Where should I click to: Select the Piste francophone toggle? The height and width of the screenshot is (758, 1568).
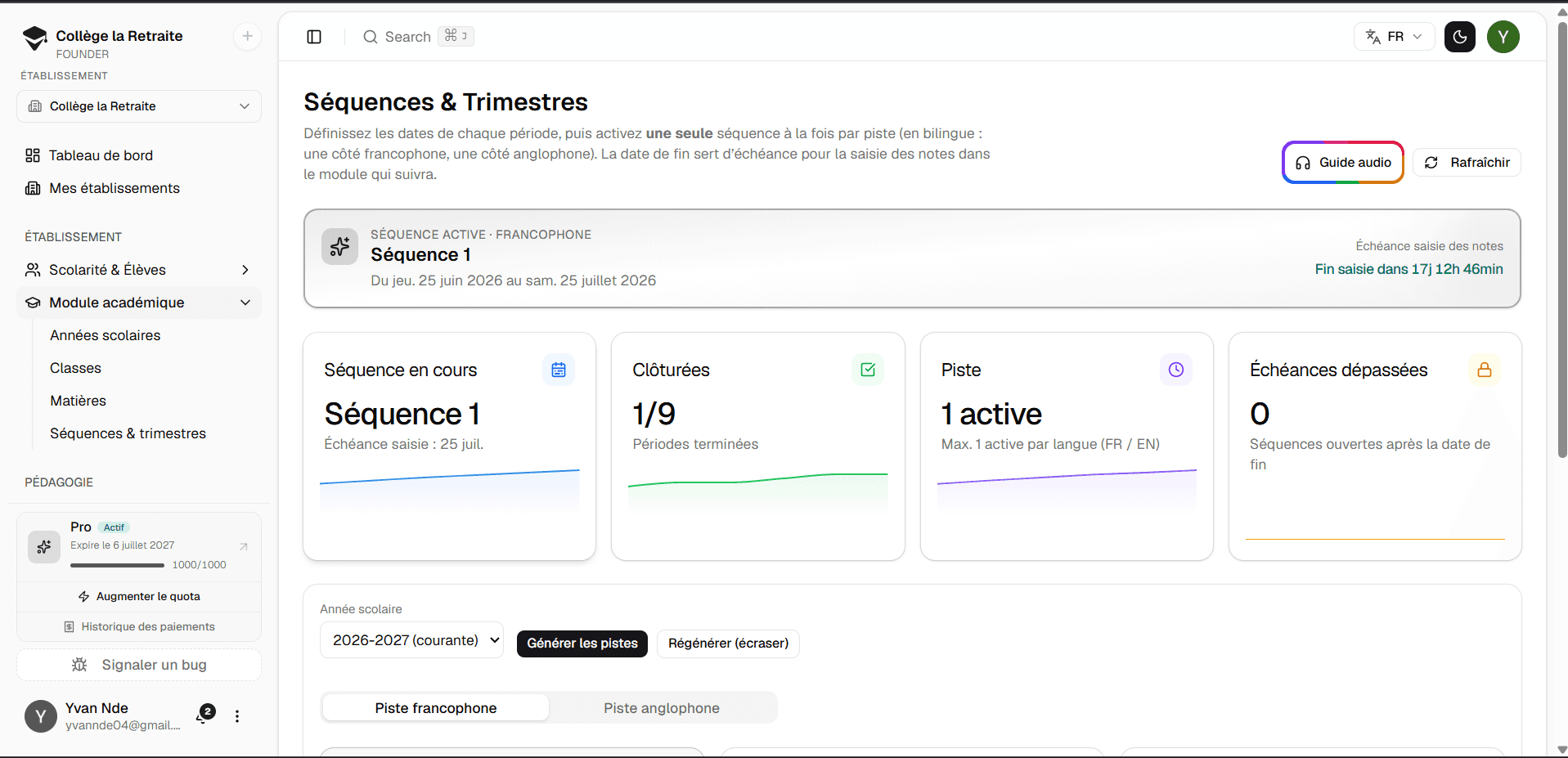(x=436, y=708)
